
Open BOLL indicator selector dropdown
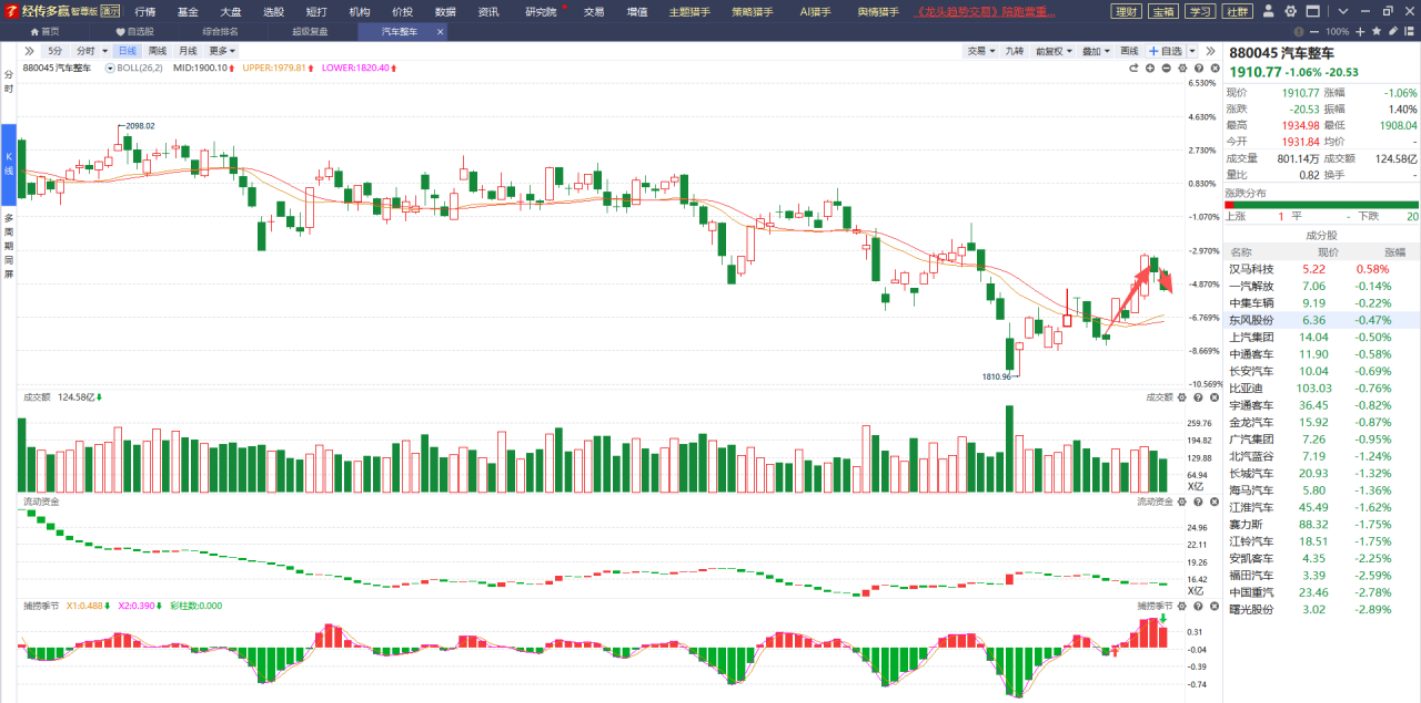tap(110, 68)
